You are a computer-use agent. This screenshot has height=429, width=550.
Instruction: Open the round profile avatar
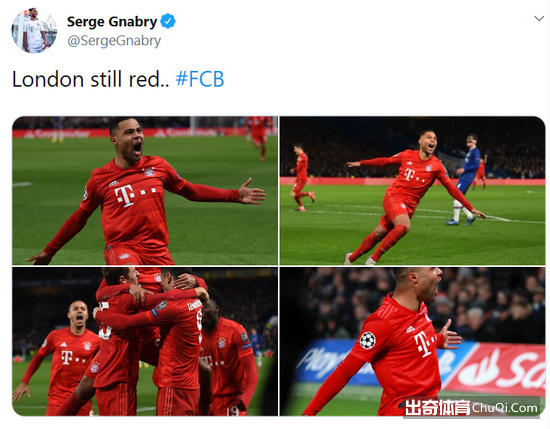coord(34,31)
